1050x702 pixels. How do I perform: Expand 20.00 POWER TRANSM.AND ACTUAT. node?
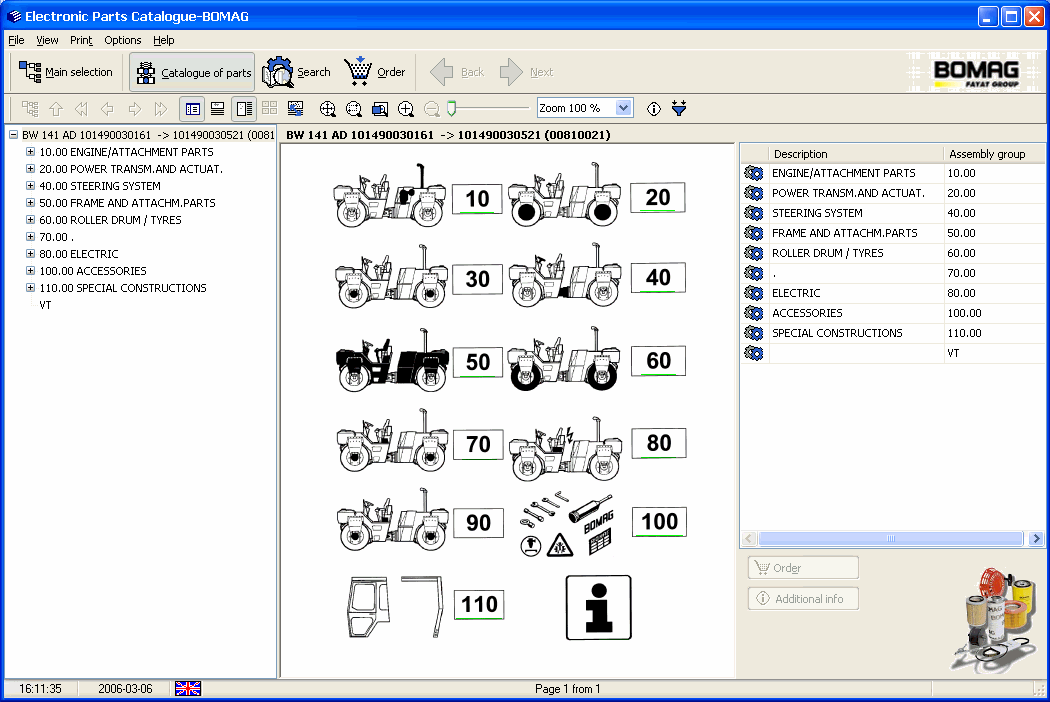[x=30, y=169]
